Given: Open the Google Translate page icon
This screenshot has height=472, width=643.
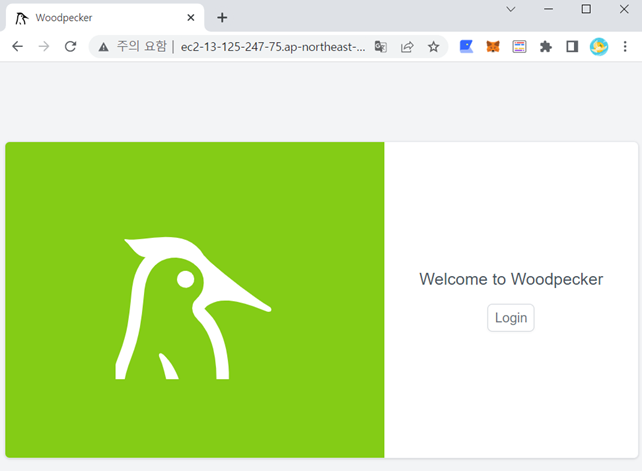Looking at the screenshot, I should point(381,47).
